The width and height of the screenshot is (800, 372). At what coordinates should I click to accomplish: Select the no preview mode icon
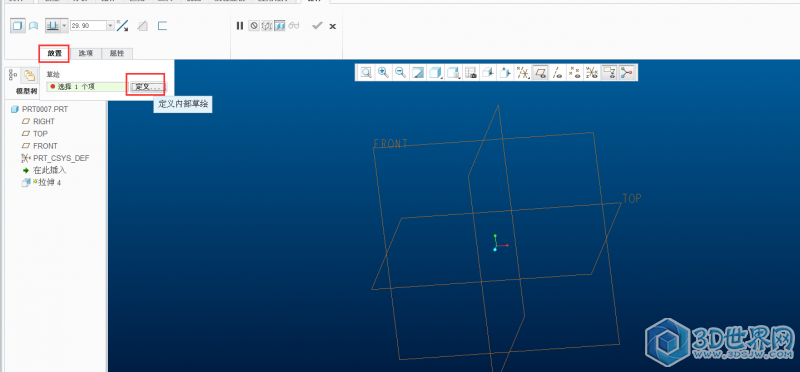[254, 26]
